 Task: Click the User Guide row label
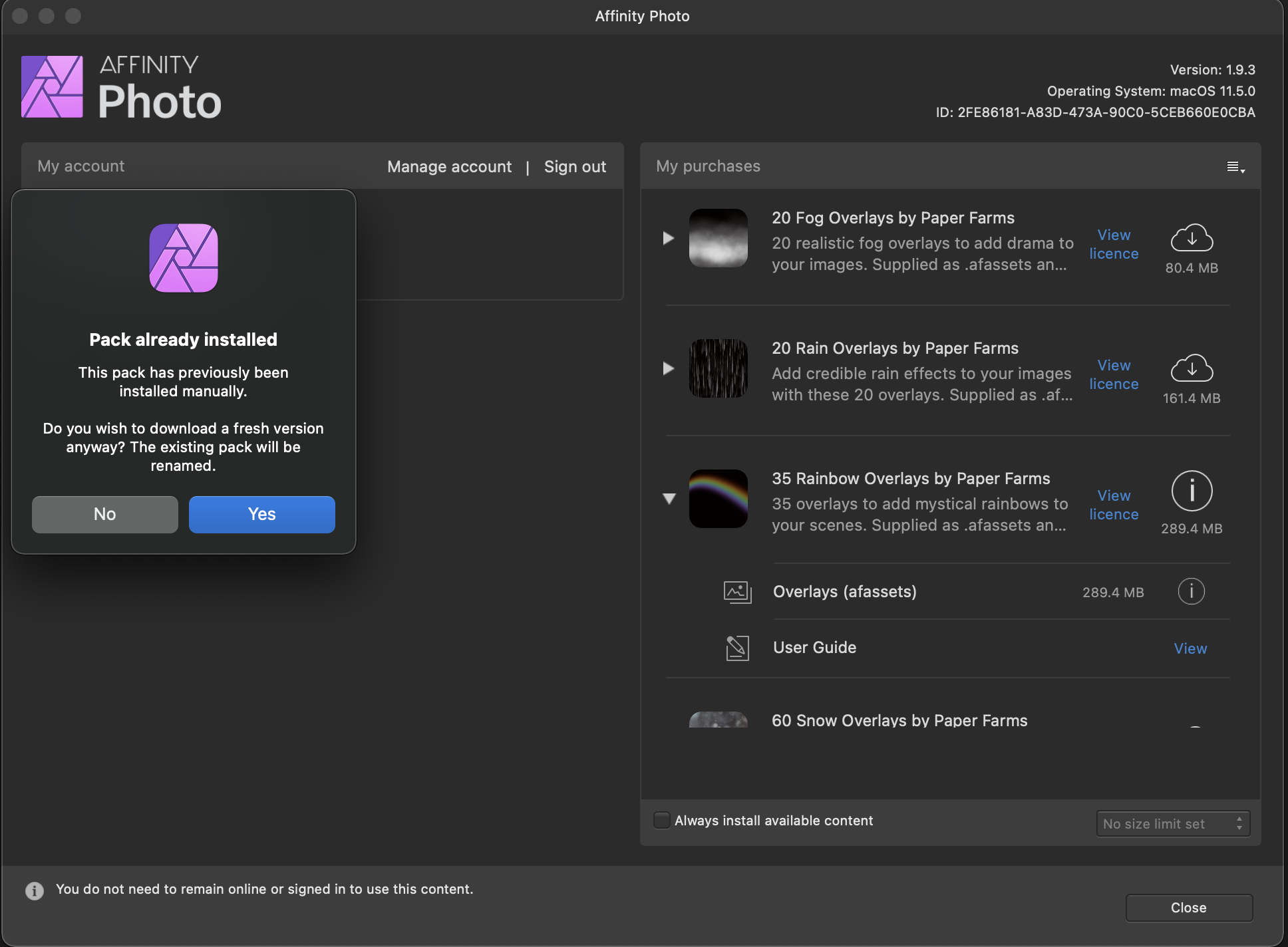815,648
